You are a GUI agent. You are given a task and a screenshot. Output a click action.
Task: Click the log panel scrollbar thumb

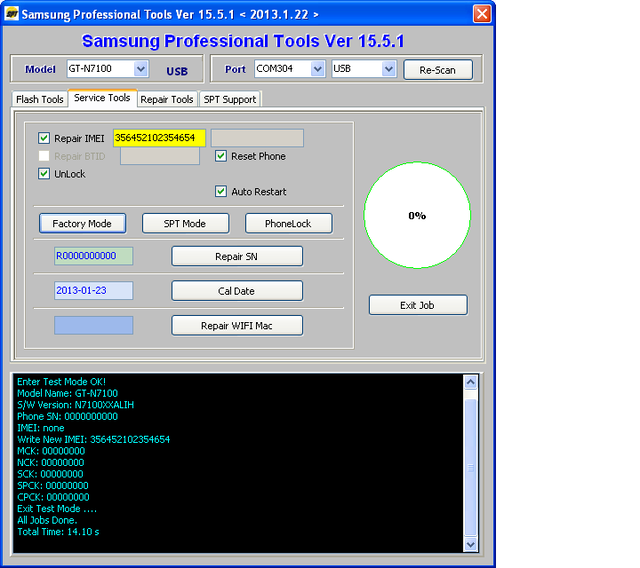coord(471,468)
